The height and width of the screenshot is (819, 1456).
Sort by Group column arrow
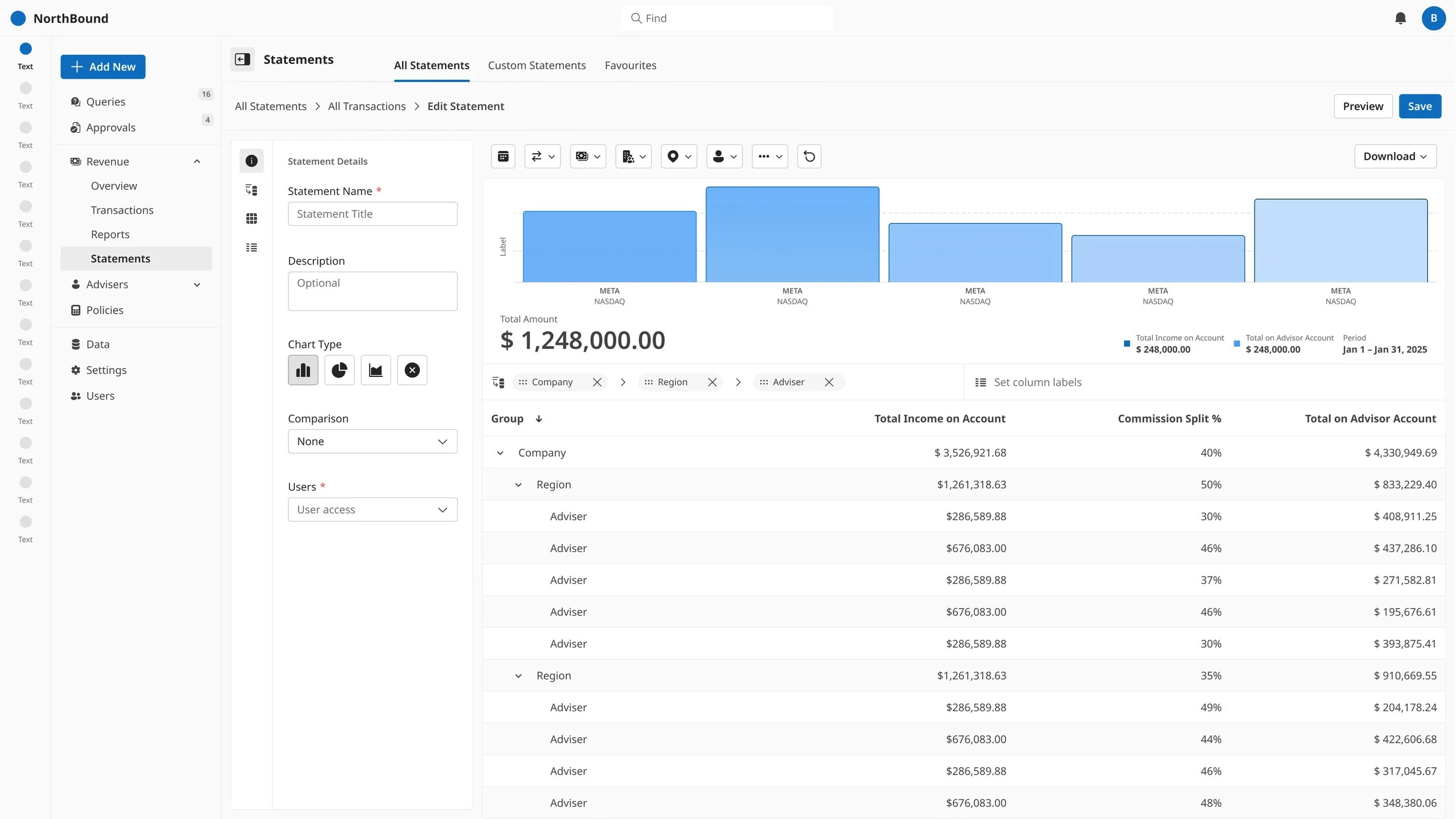click(x=539, y=419)
